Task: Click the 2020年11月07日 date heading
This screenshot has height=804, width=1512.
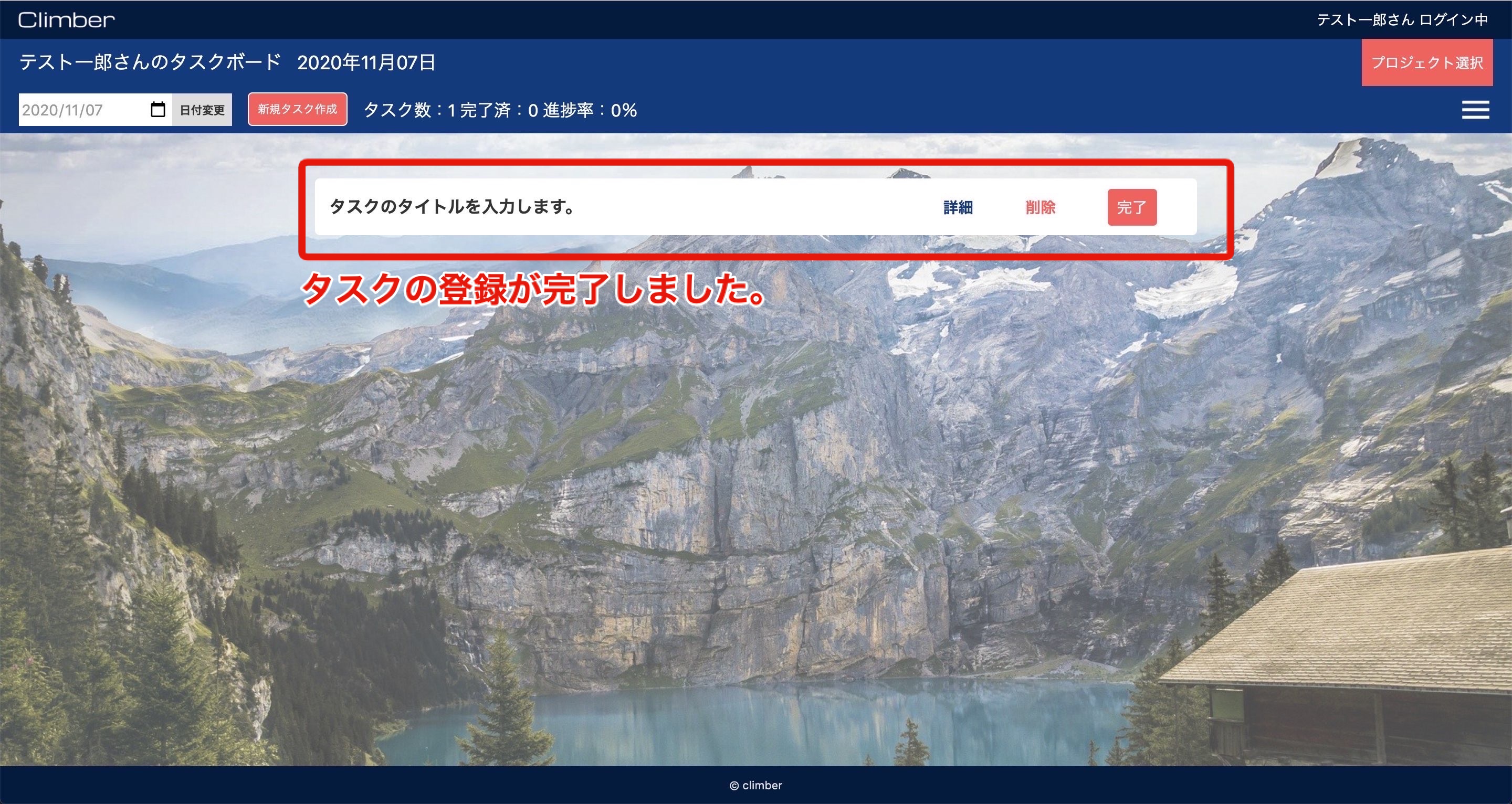Action: [x=367, y=61]
